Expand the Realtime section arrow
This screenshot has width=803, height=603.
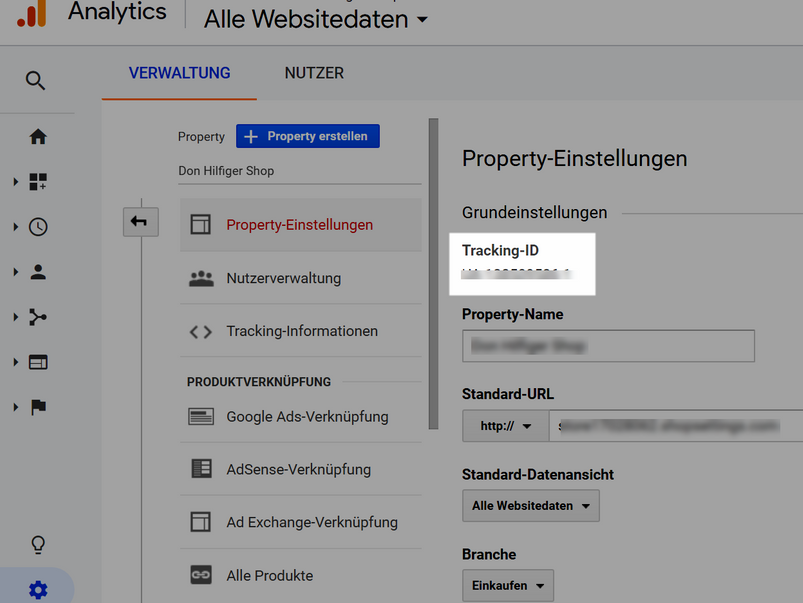coord(15,226)
